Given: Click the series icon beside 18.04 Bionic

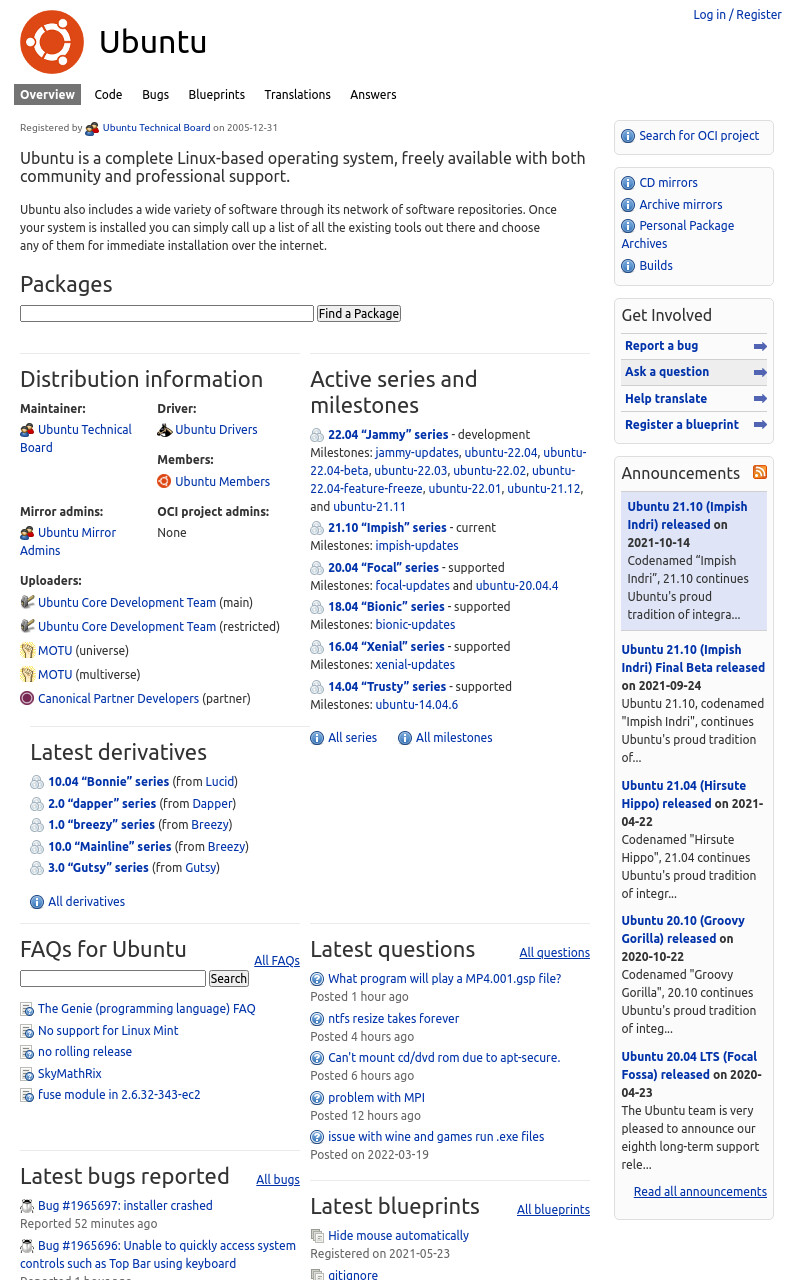Looking at the screenshot, I should [x=317, y=607].
